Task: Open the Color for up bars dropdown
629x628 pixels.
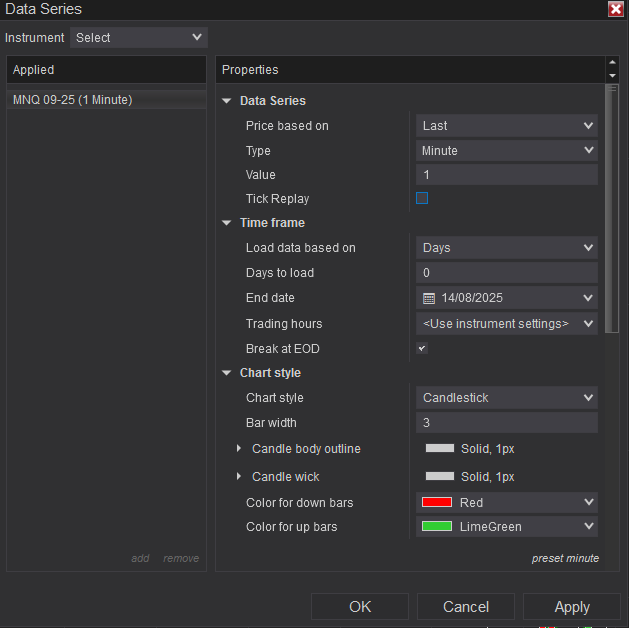Action: (x=507, y=527)
